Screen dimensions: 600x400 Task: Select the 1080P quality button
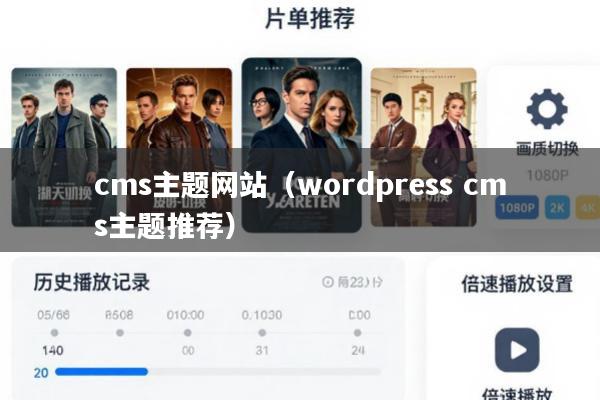coord(517,207)
